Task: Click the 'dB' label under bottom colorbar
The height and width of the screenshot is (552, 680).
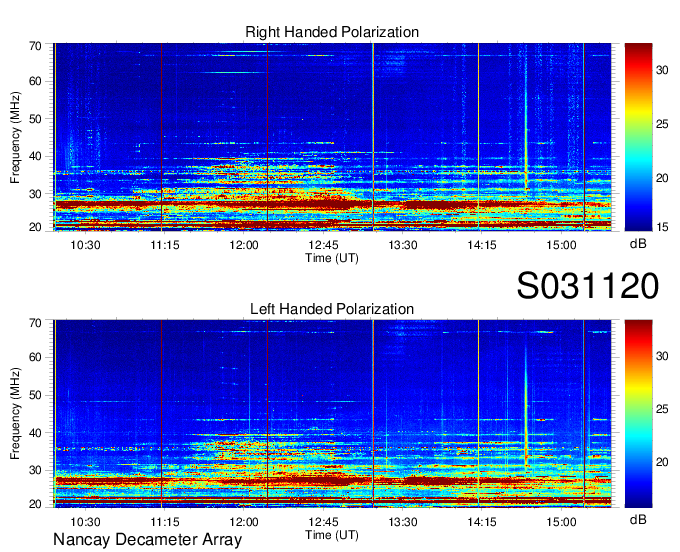Action: 638,519
